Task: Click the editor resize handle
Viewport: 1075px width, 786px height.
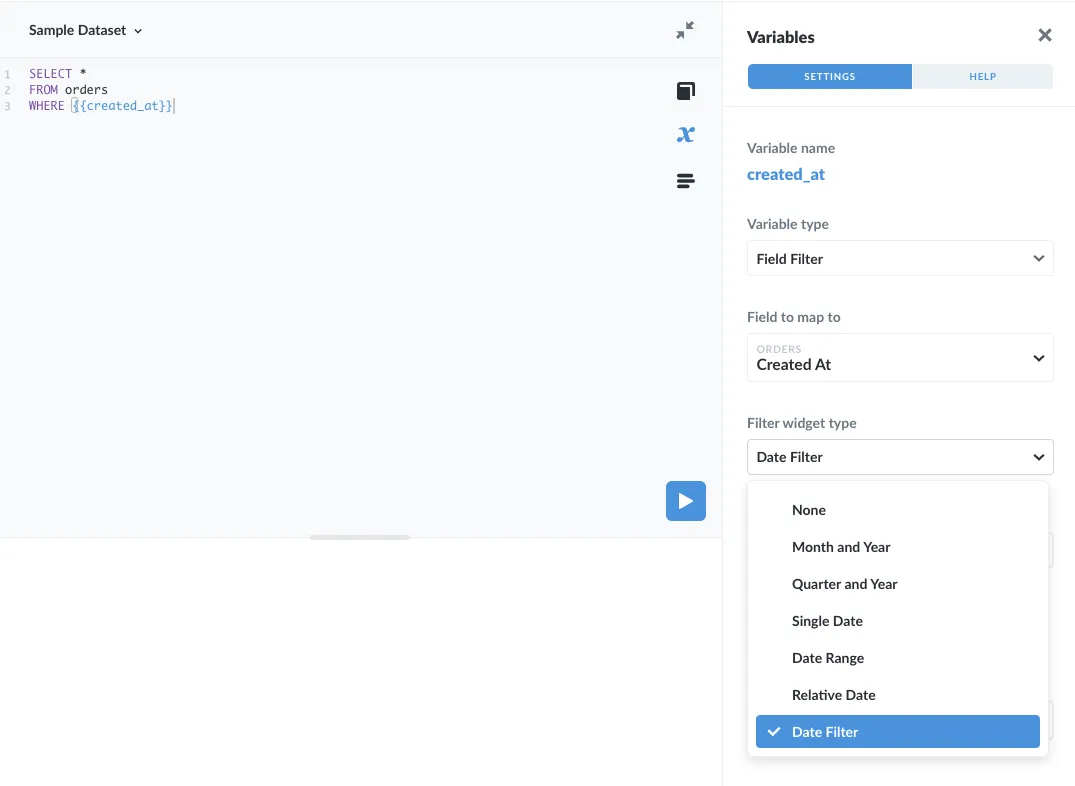Action: coord(359,536)
